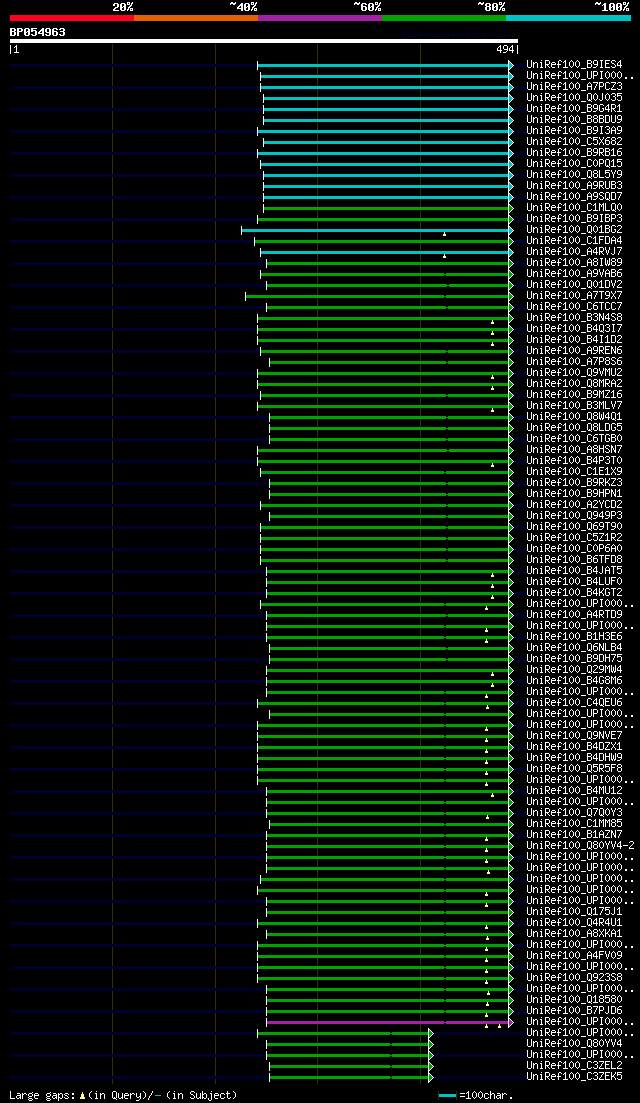Select the UniRef100_Q29MW4 label

[x=574, y=669]
